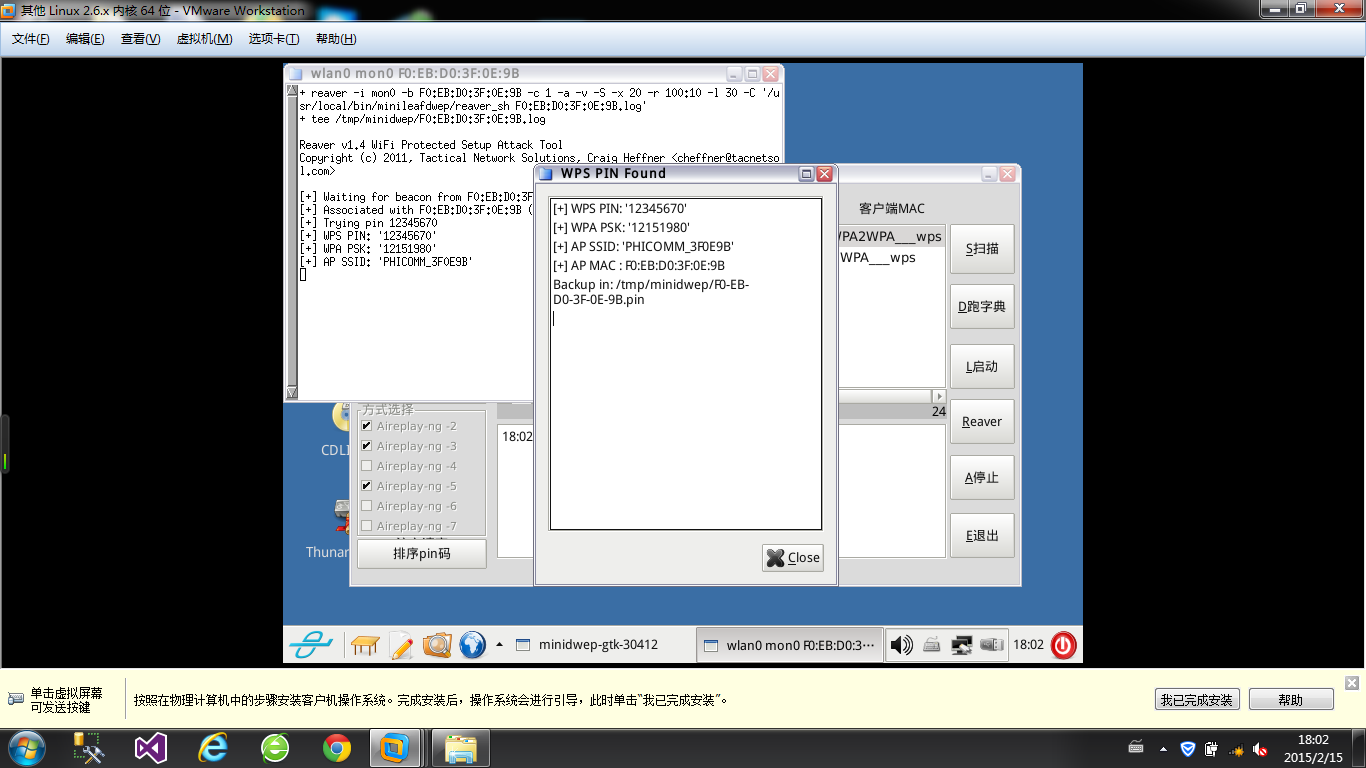Viewport: 1366px width, 768px height.
Task: Select VMware Workstation taskbar icon
Action: (396, 748)
